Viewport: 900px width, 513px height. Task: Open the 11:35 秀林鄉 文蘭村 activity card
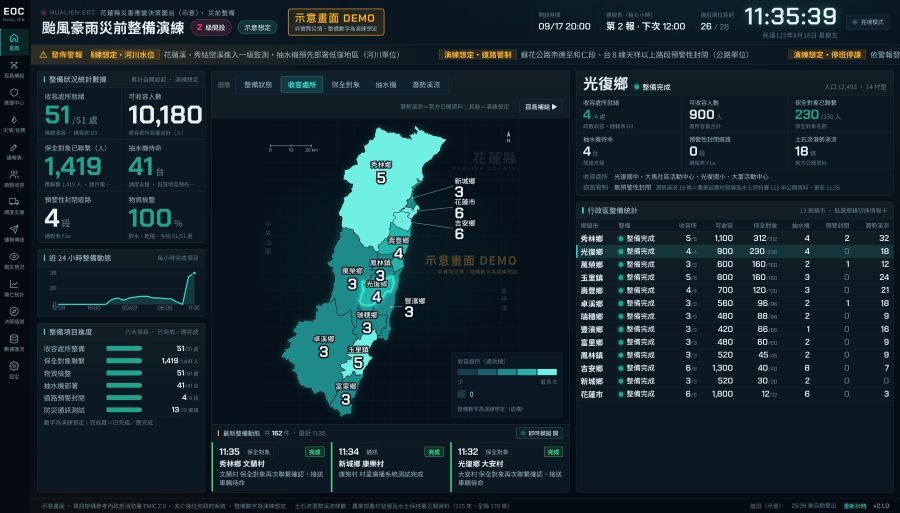tap(271, 467)
